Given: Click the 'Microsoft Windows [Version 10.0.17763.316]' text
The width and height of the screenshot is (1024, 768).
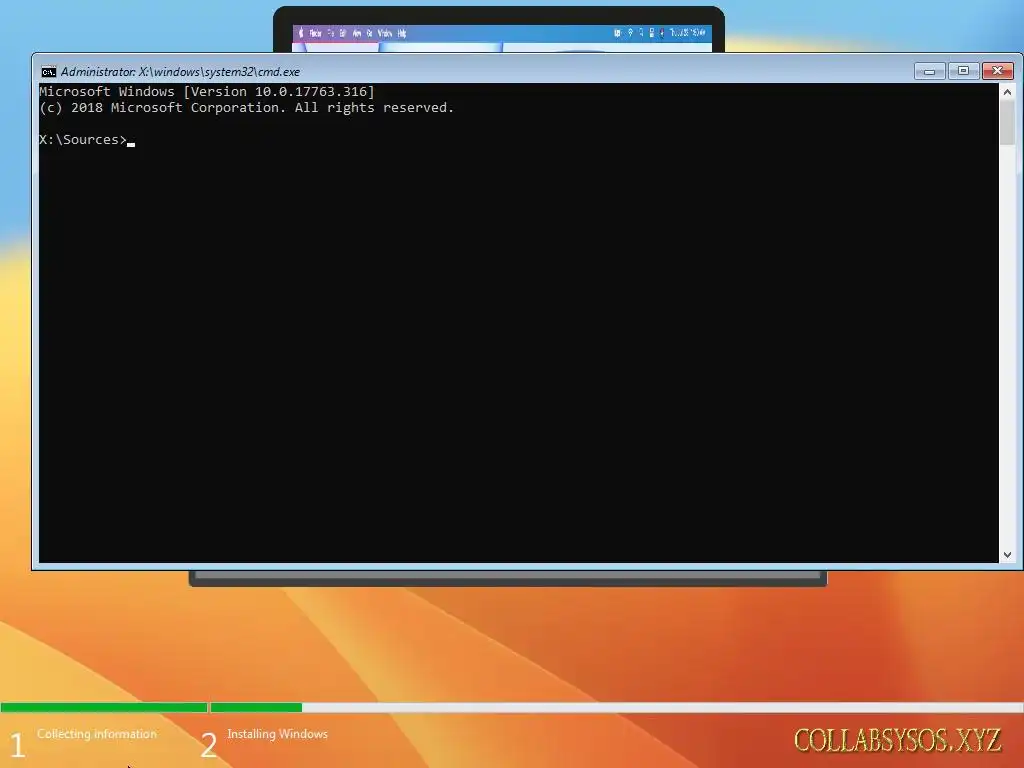Looking at the screenshot, I should [x=207, y=91].
